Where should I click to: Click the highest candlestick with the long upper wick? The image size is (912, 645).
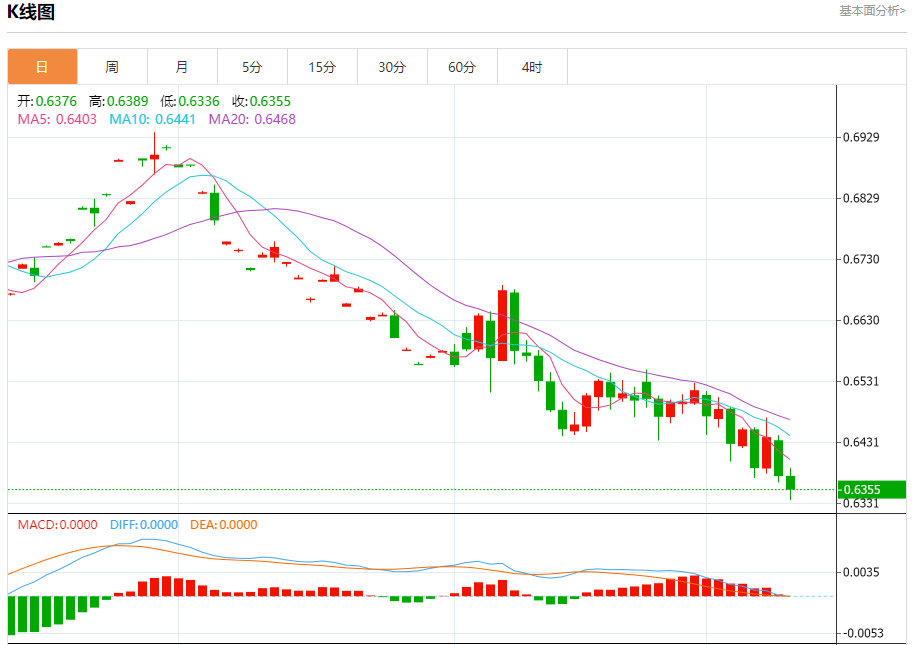point(154,156)
